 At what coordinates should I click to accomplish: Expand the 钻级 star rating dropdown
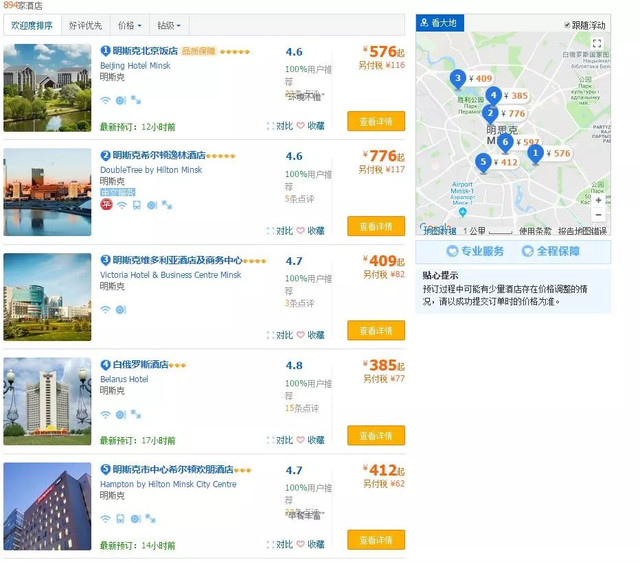click(169, 26)
